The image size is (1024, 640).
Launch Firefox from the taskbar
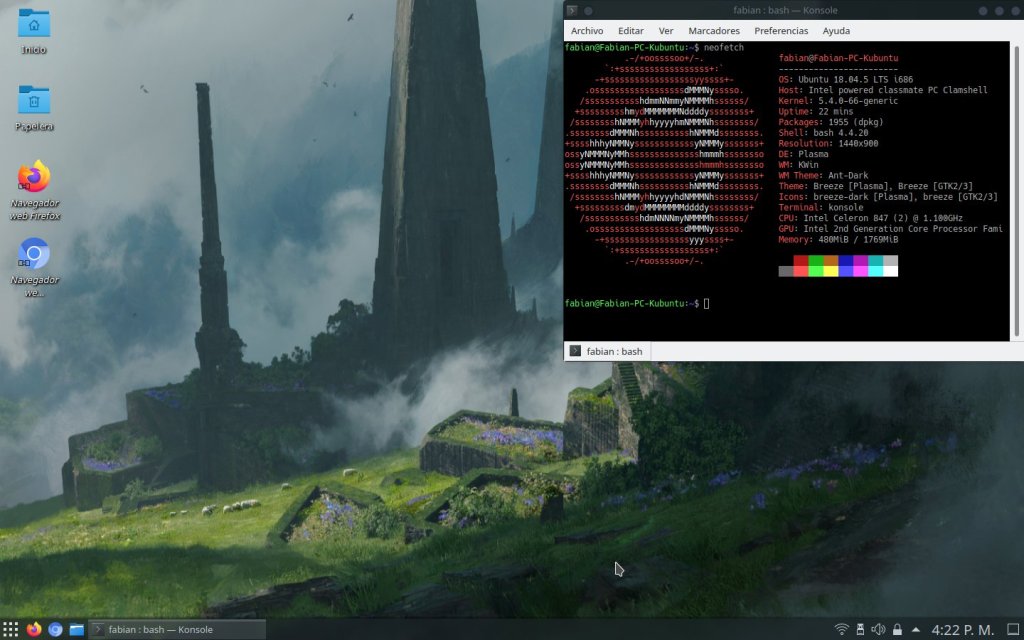[34, 629]
